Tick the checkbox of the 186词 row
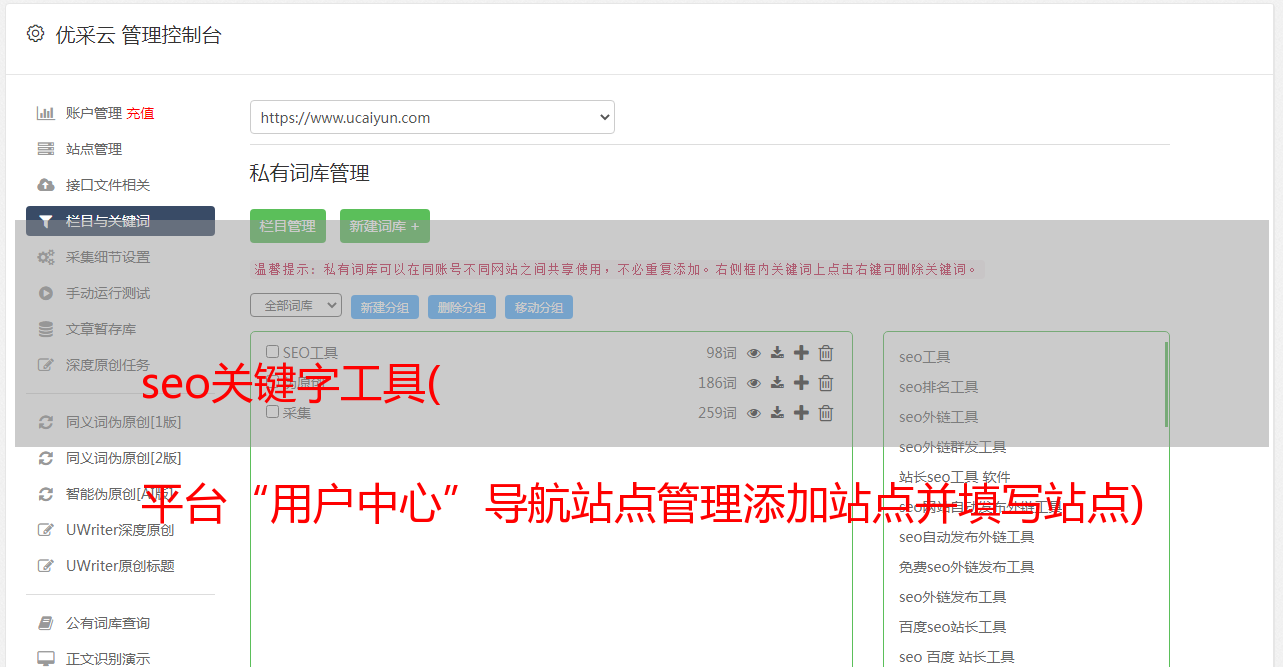 tap(272, 382)
